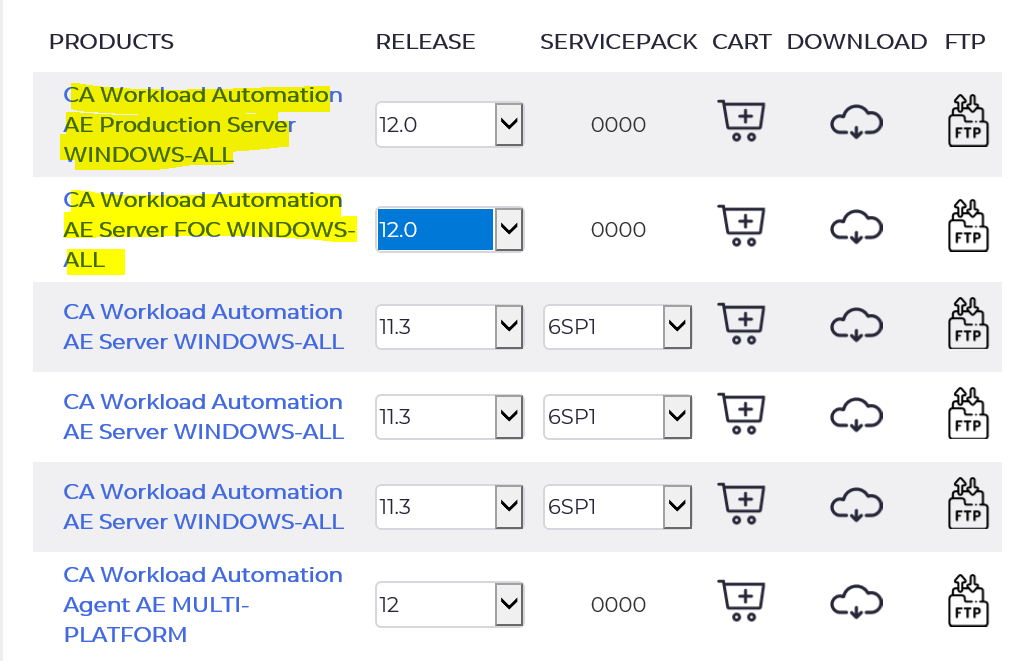Open CA Workload Automation Agent AE MULTI-PLATFORM link
The image size is (1009, 661).
point(203,604)
